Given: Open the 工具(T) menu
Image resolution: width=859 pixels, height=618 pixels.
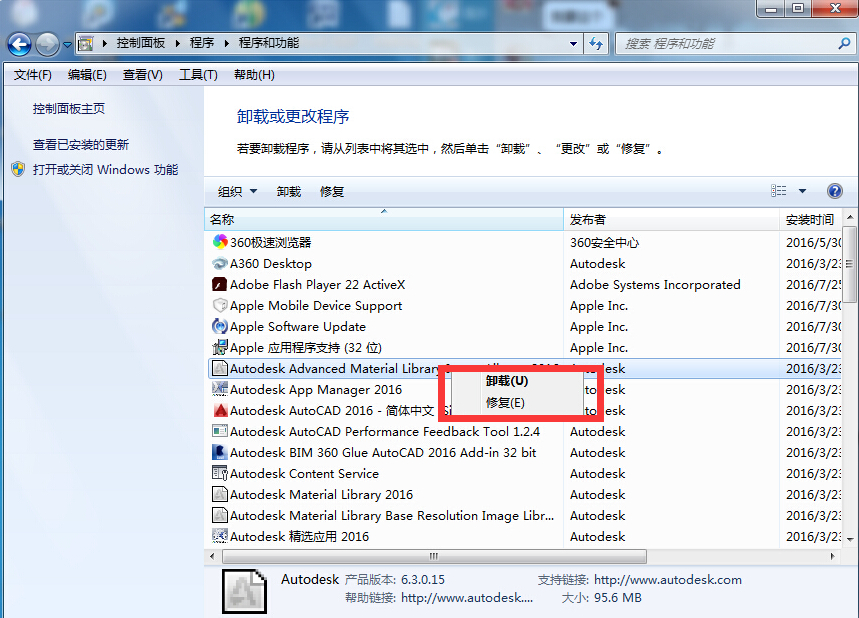Looking at the screenshot, I should [x=198, y=75].
